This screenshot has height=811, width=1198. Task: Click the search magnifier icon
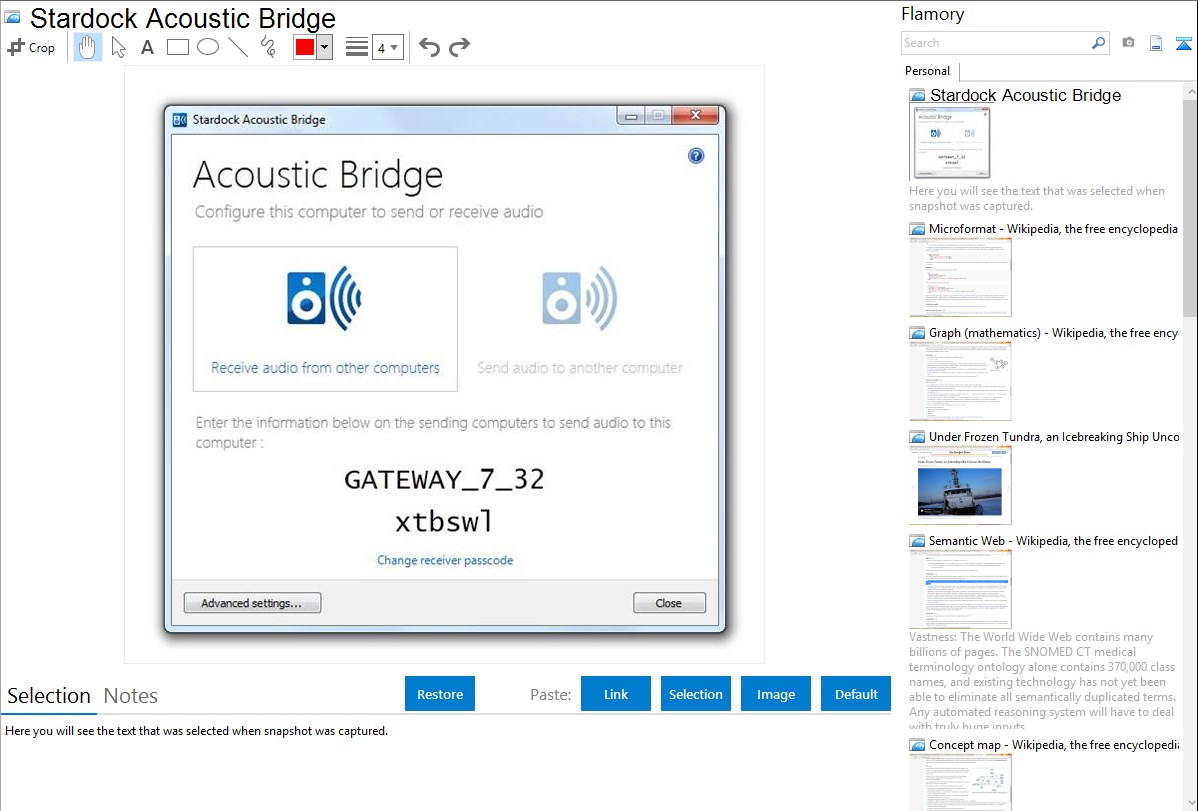1098,43
